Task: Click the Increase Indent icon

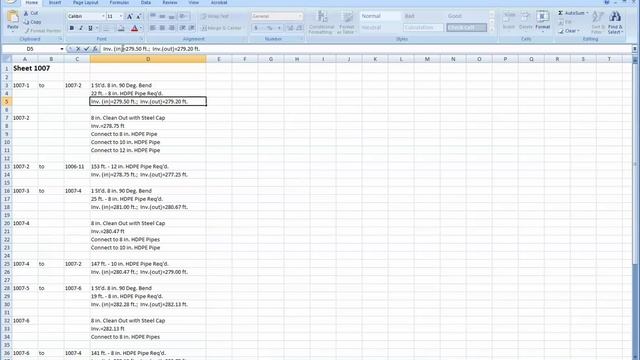Action: pyautogui.click(x=191, y=28)
